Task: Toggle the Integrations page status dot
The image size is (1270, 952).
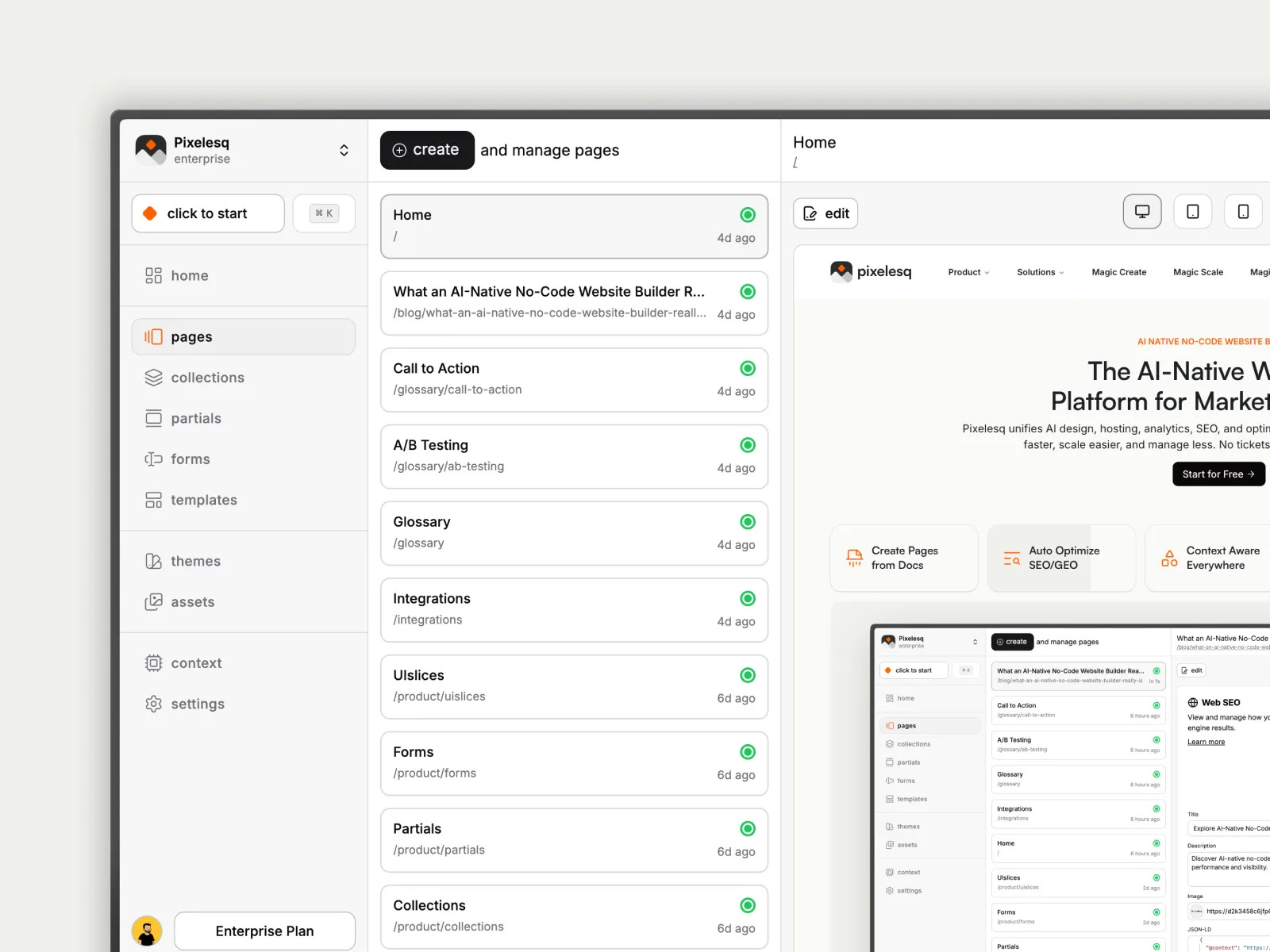Action: point(747,598)
